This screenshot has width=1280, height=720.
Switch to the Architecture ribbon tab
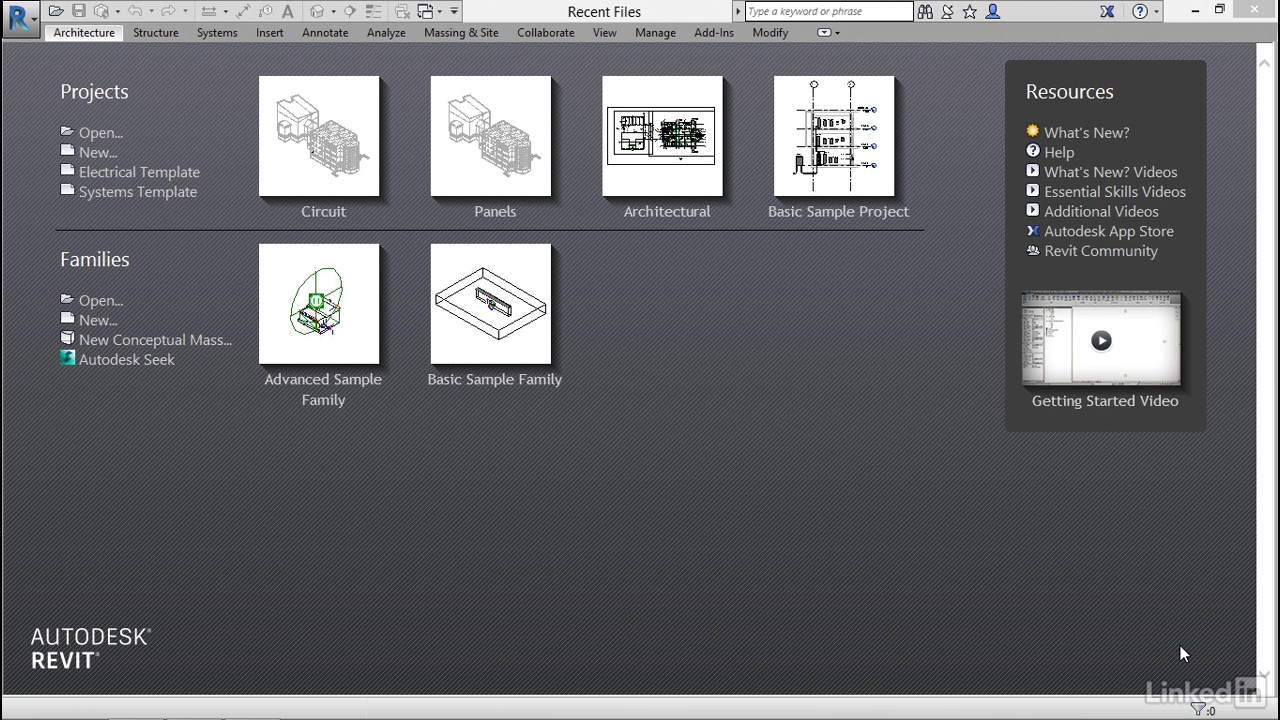pos(84,33)
